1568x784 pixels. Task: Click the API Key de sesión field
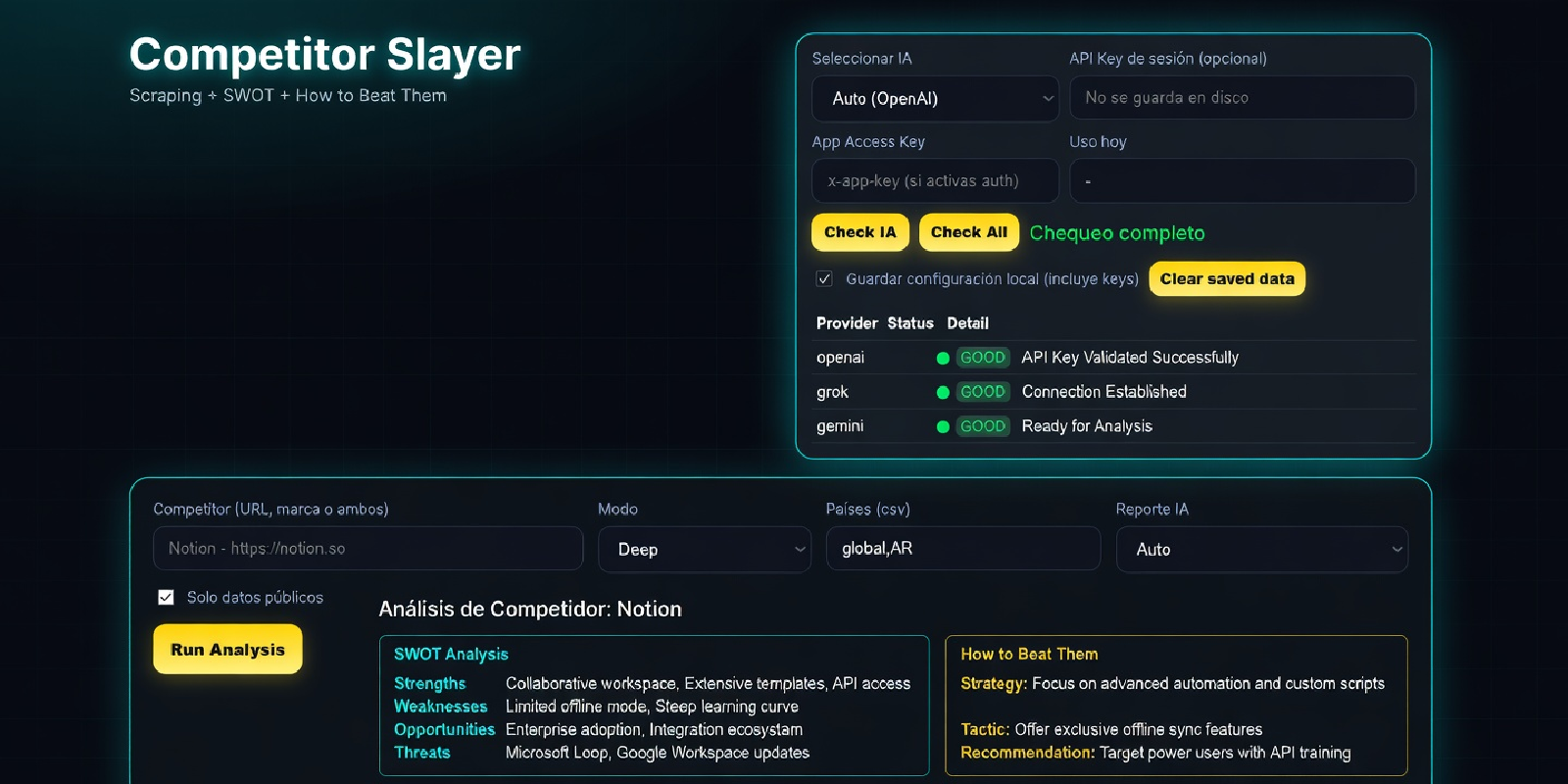[1242, 98]
